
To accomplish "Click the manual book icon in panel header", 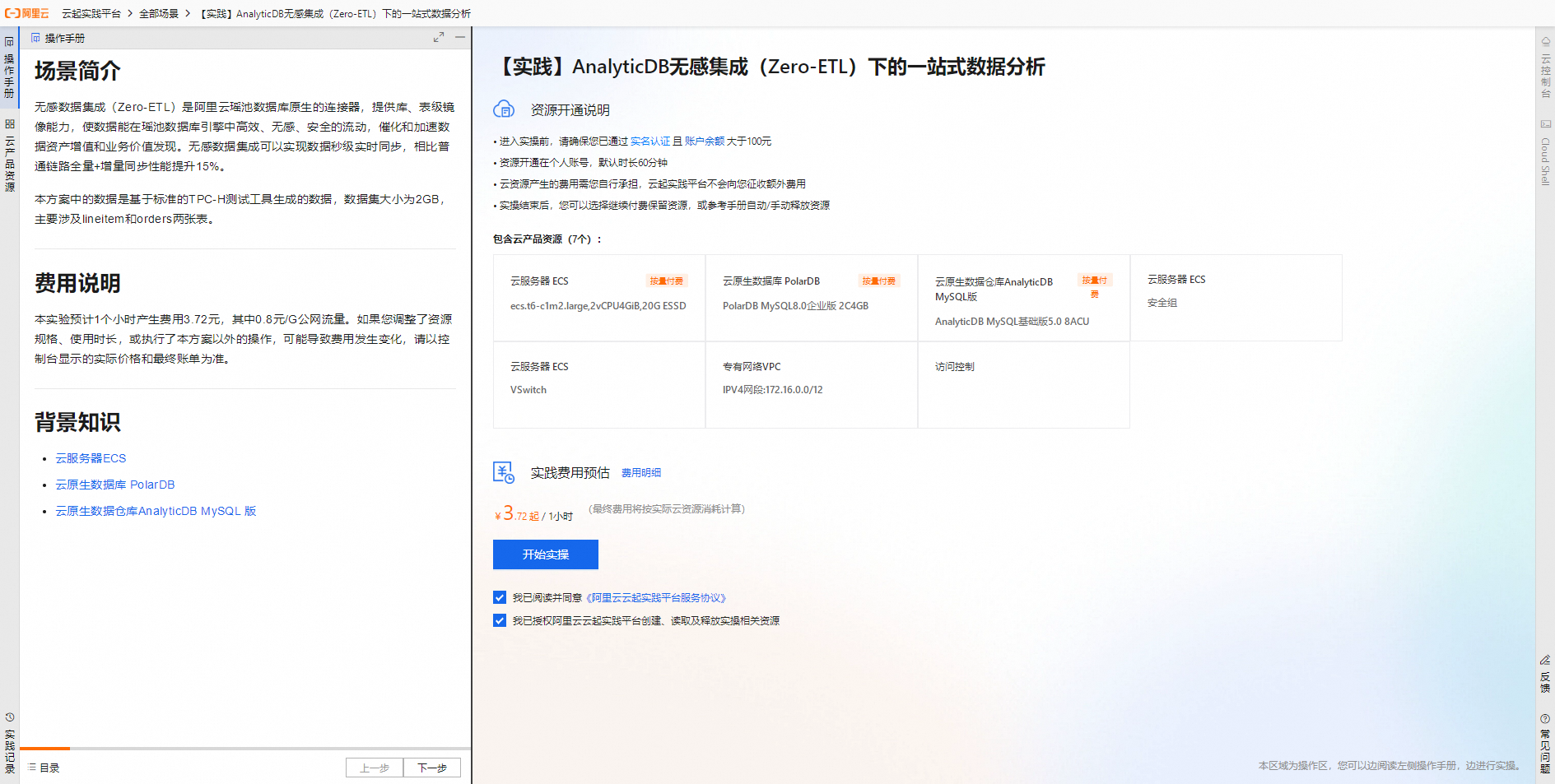I will point(35,38).
